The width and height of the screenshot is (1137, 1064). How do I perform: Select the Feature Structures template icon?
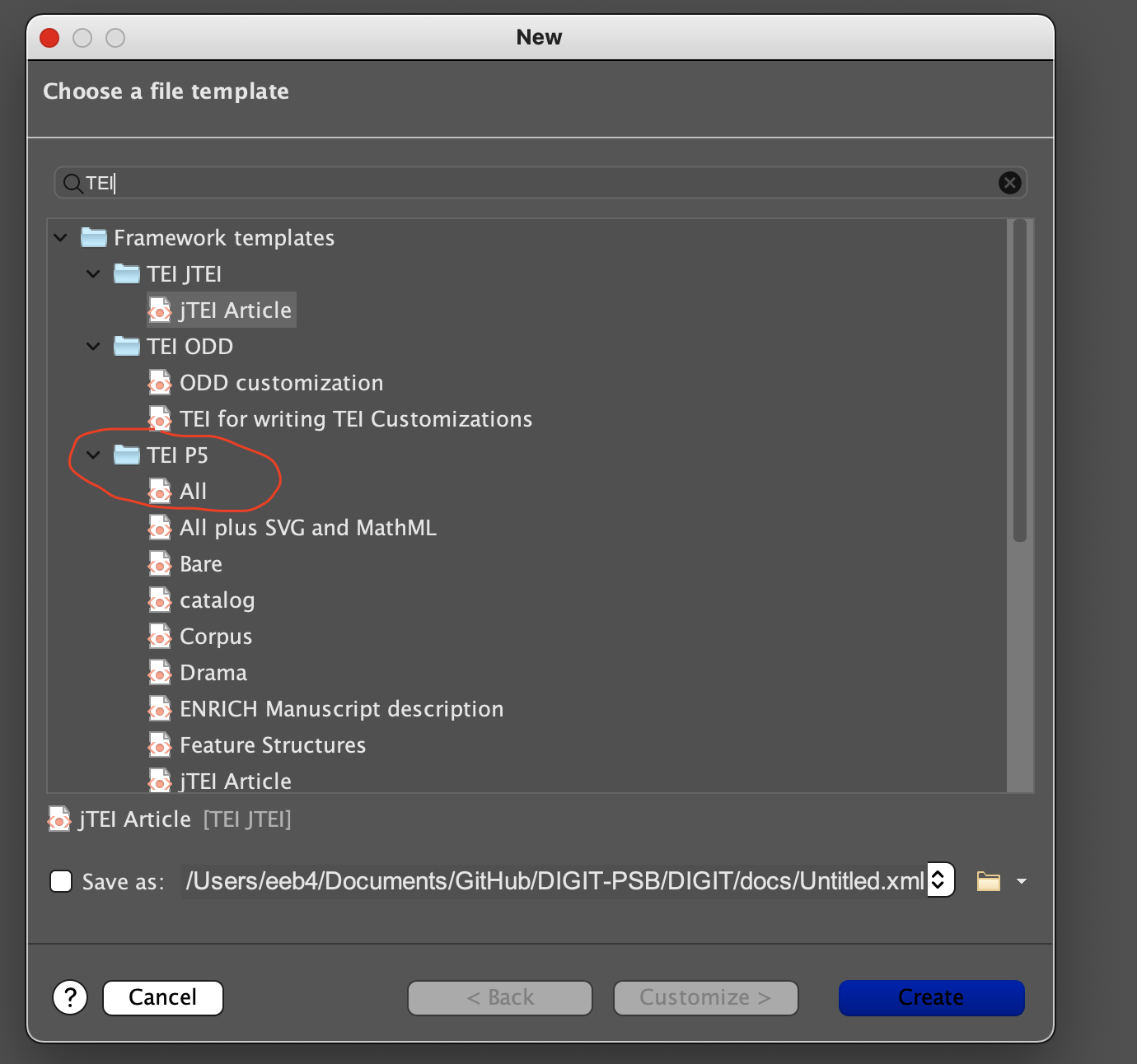pos(160,744)
